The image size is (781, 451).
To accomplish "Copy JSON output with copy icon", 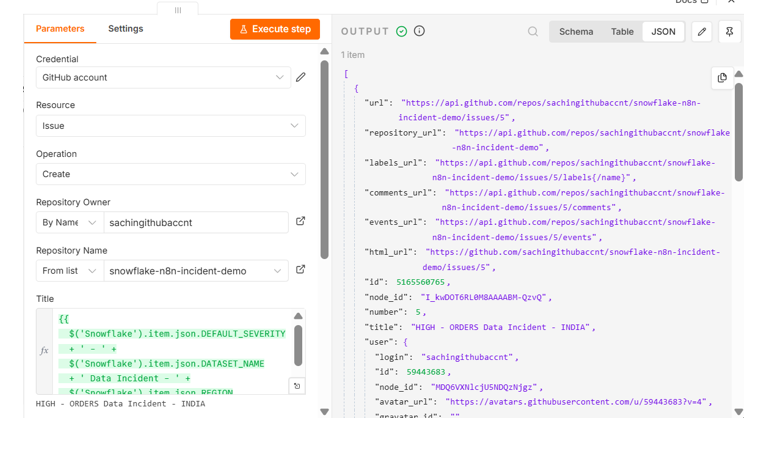I will pyautogui.click(x=722, y=78).
